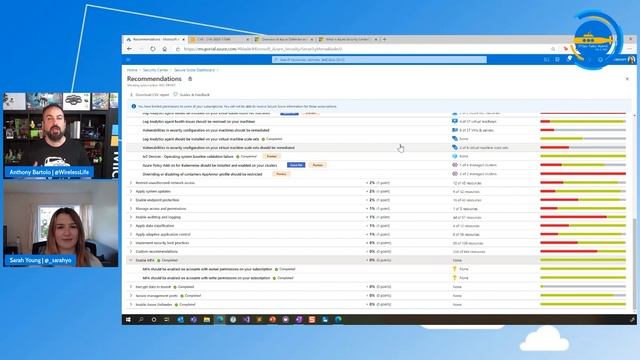
Task: Expand the Apply system updates control
Action: click(131, 191)
